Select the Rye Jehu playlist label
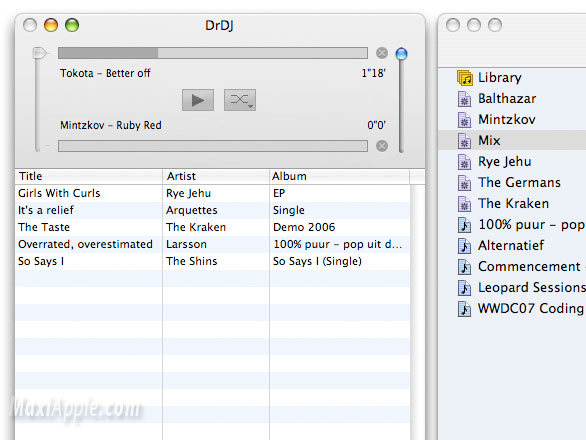Screen dimensions: 586x440 tap(505, 161)
